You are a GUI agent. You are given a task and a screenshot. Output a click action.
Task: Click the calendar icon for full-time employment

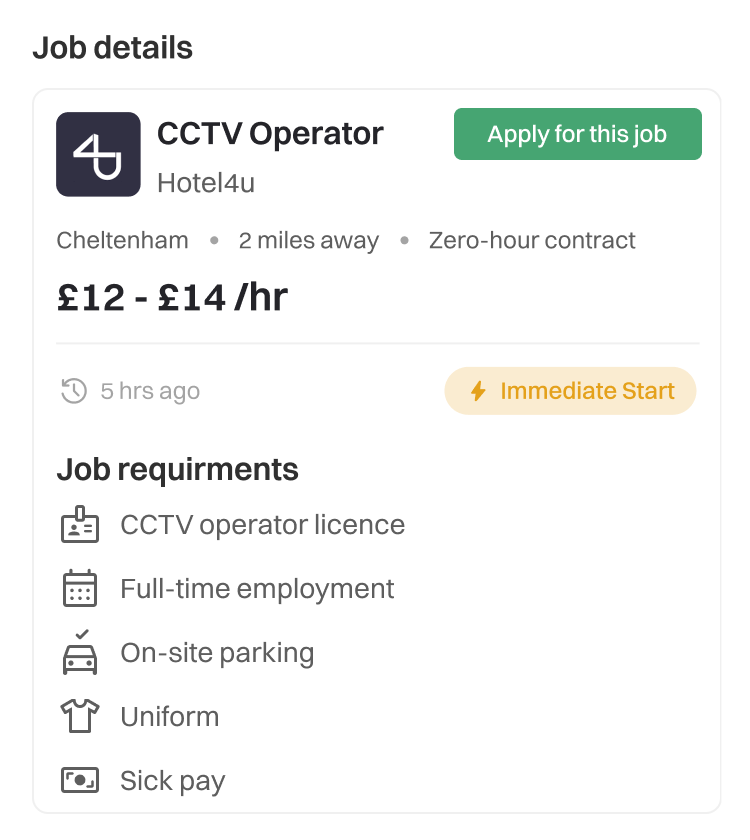click(x=80, y=589)
